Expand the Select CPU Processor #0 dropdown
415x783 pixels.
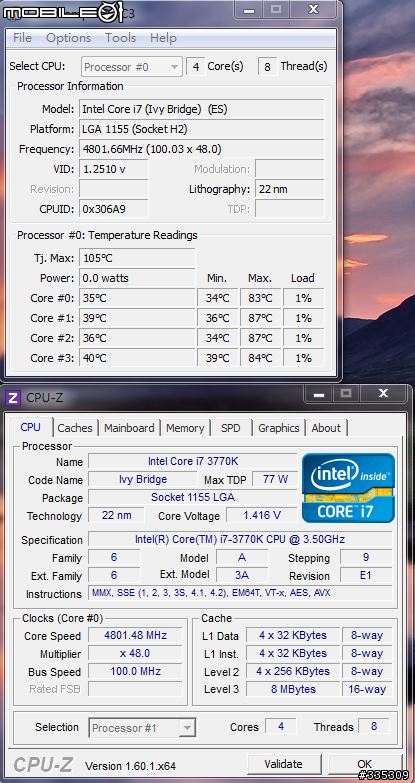(x=131, y=67)
